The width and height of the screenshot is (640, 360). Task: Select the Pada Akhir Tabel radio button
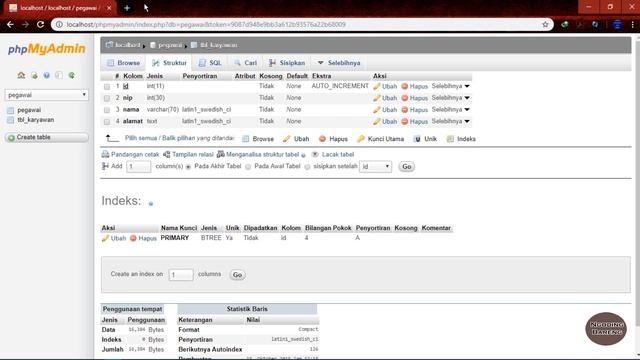189,167
